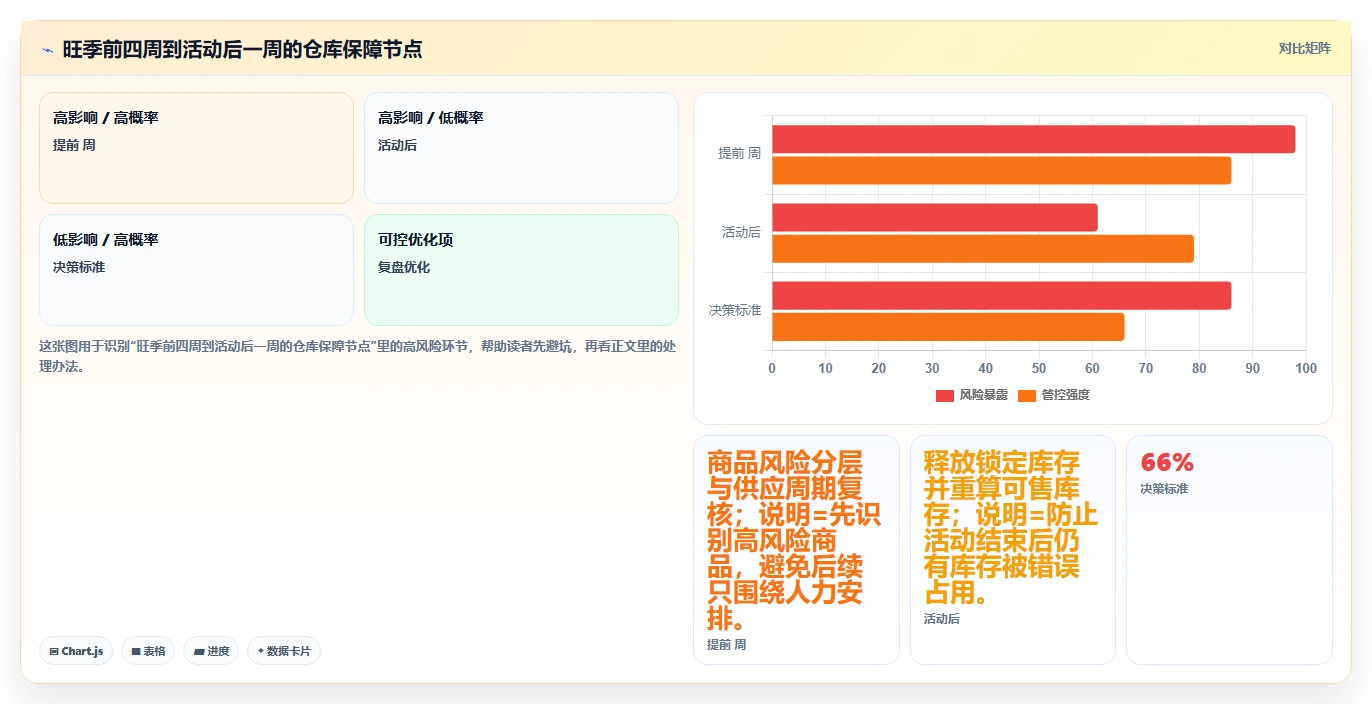1372x704 pixels.
Task: Click the 决策标准 y-axis label on chart
Action: (x=735, y=310)
